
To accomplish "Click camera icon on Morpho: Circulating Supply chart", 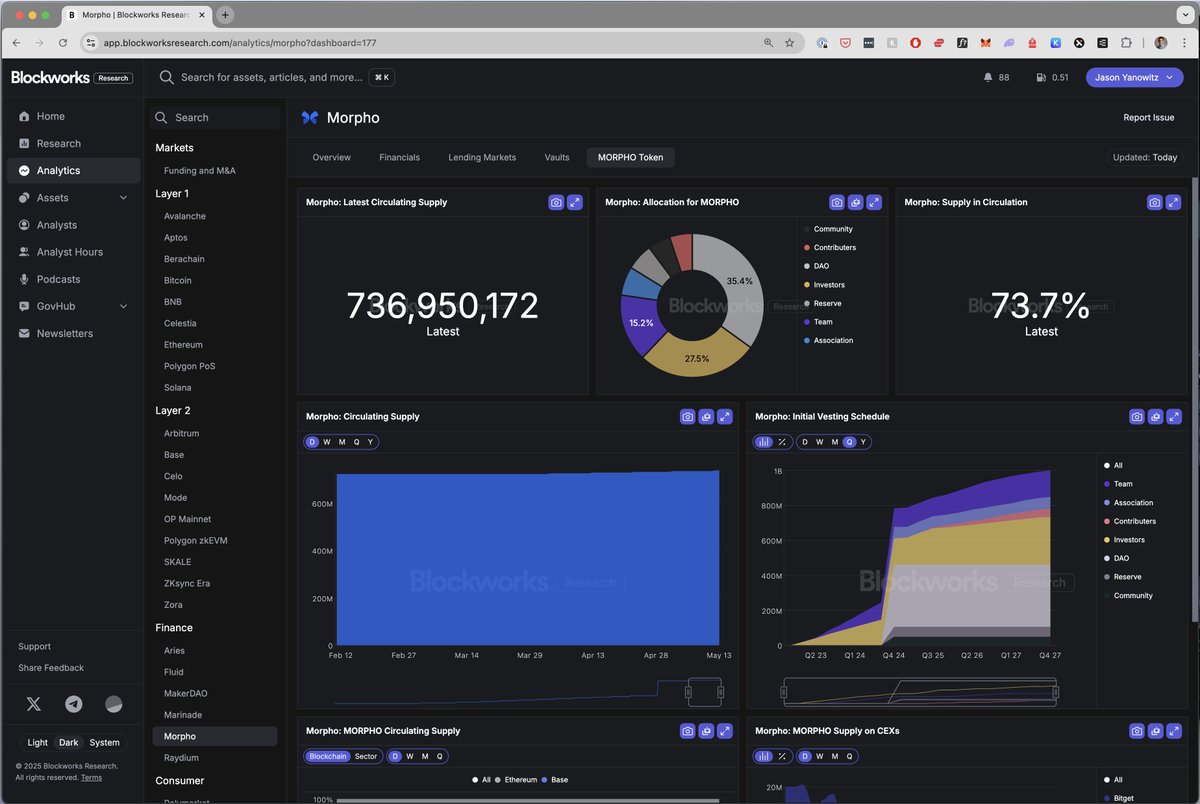I will 687,417.
